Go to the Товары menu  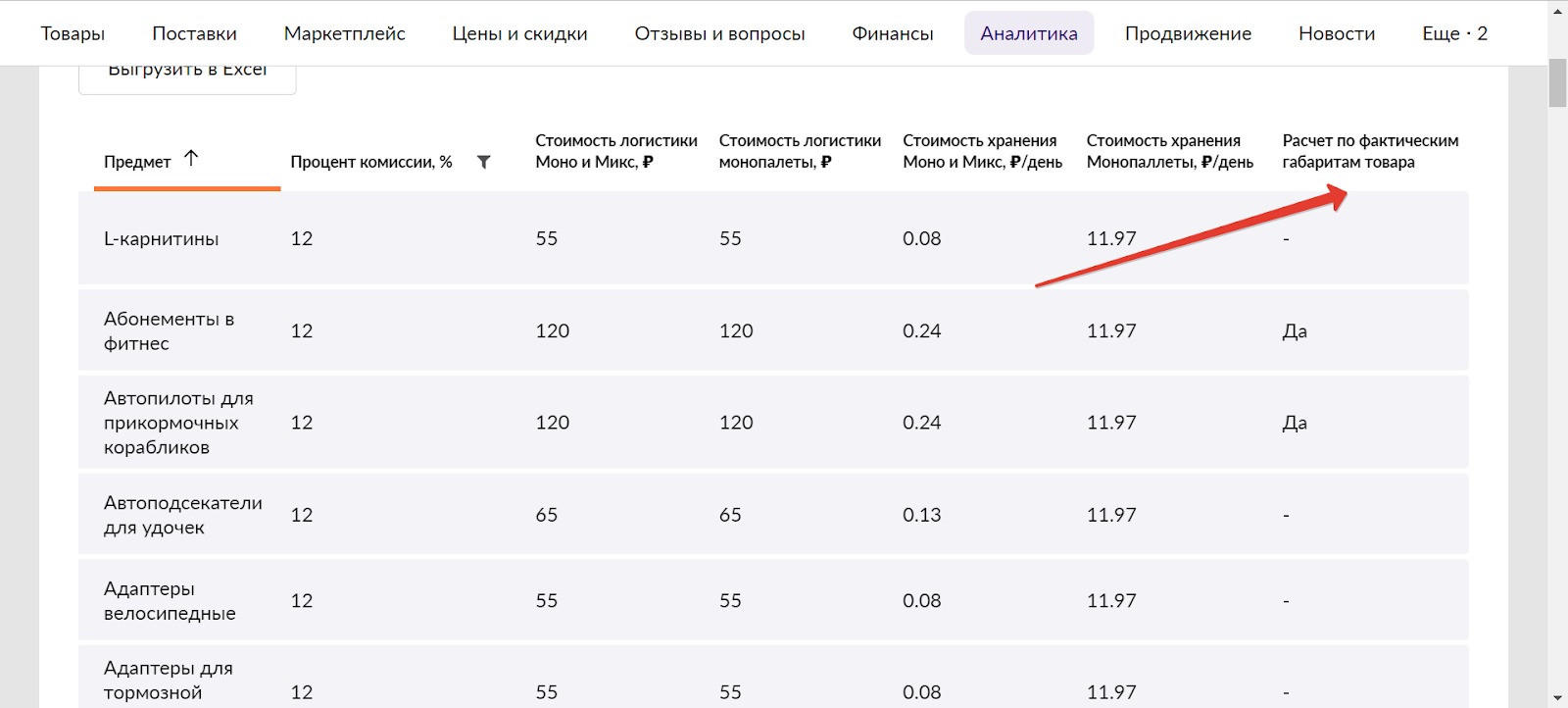click(x=73, y=33)
